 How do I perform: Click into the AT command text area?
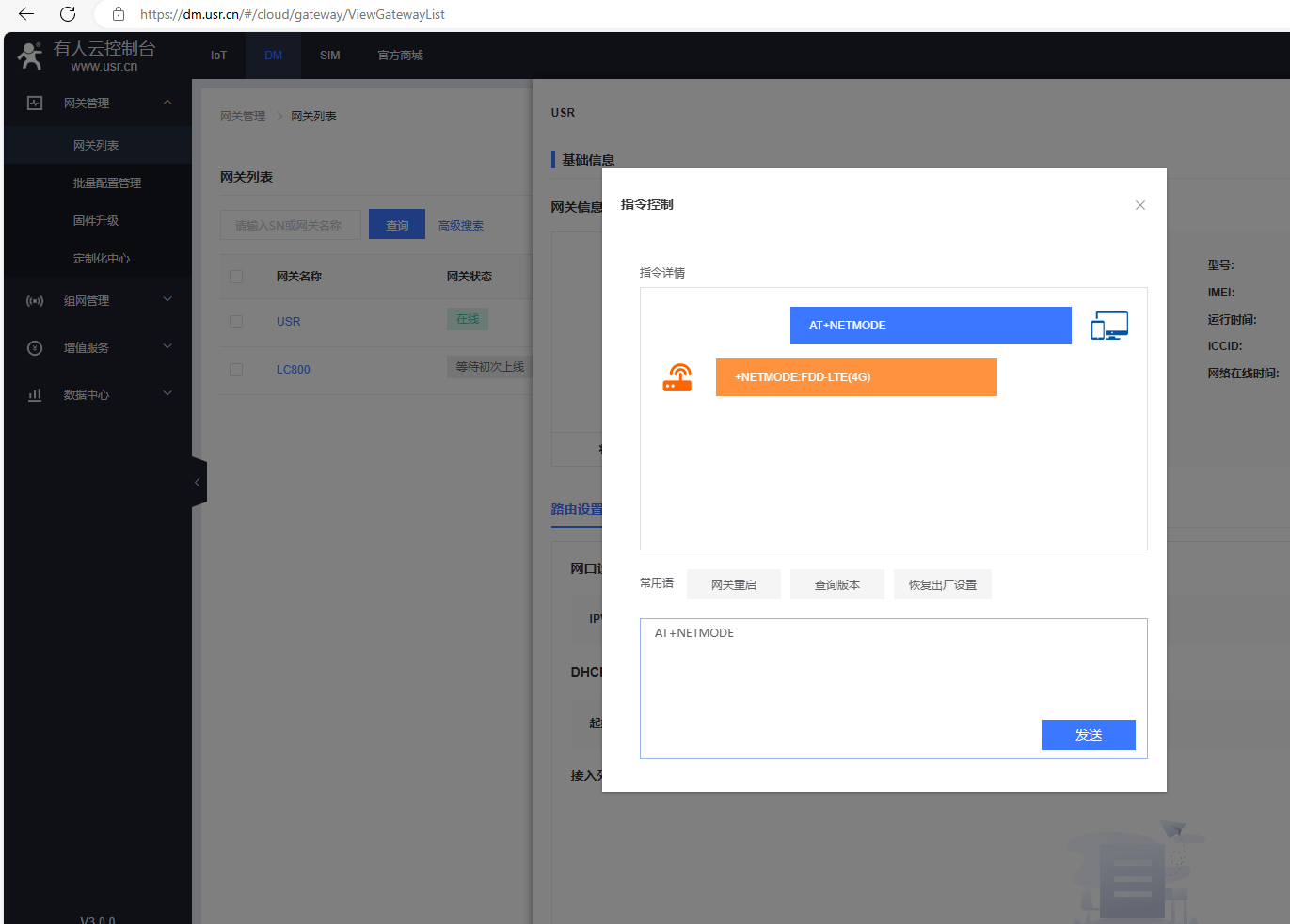(x=837, y=668)
